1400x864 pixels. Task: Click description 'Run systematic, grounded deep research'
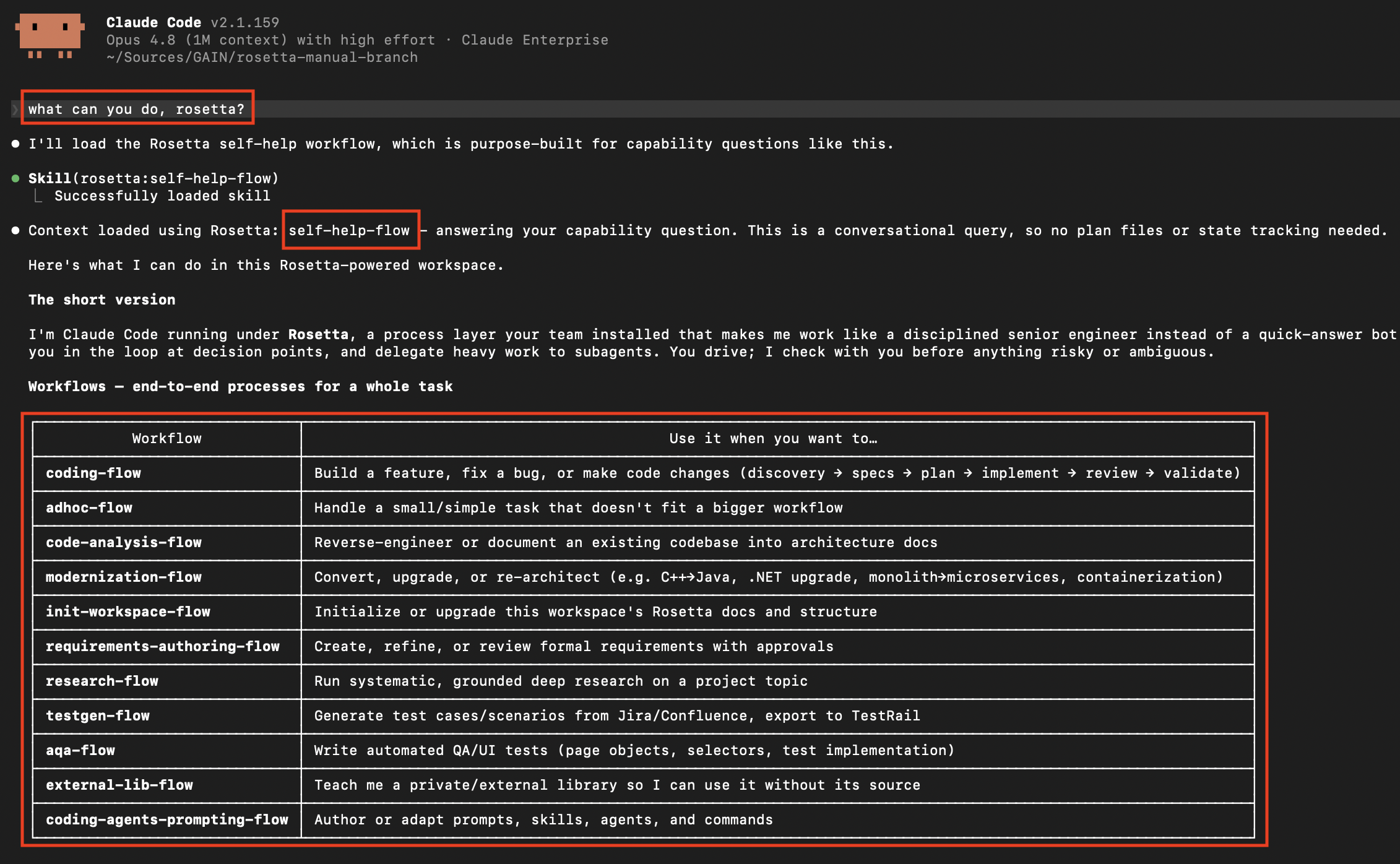click(561, 681)
